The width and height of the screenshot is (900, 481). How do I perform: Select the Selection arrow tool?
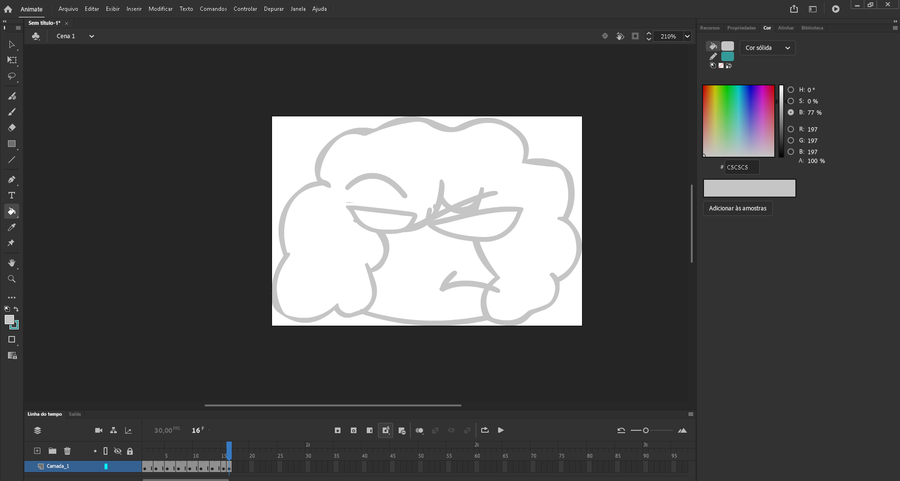11,44
